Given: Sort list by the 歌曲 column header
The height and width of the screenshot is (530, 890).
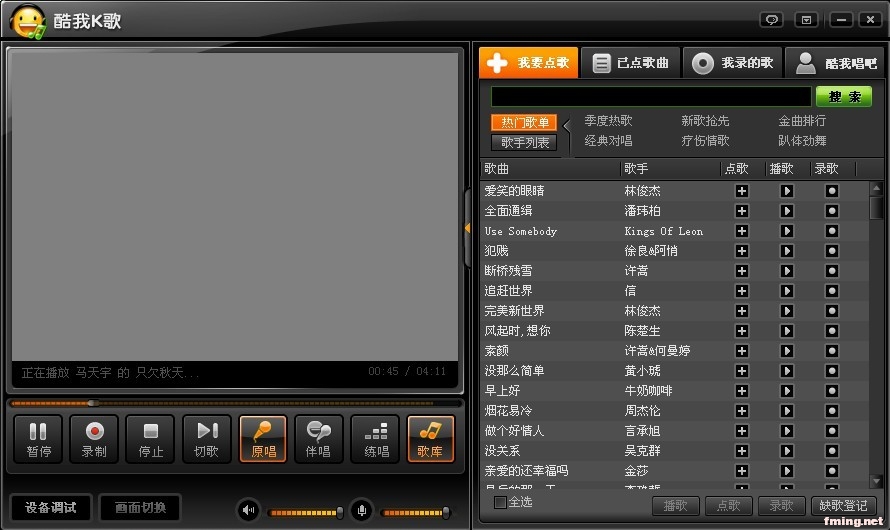Looking at the screenshot, I should [x=549, y=169].
